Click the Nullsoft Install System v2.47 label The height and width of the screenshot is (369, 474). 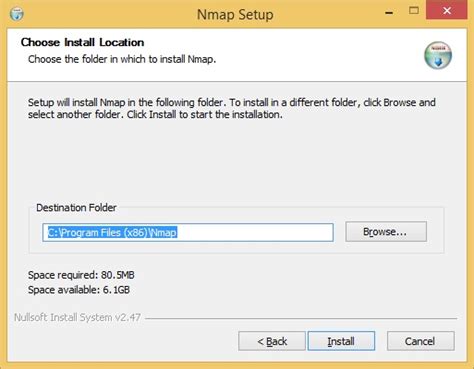(77, 317)
